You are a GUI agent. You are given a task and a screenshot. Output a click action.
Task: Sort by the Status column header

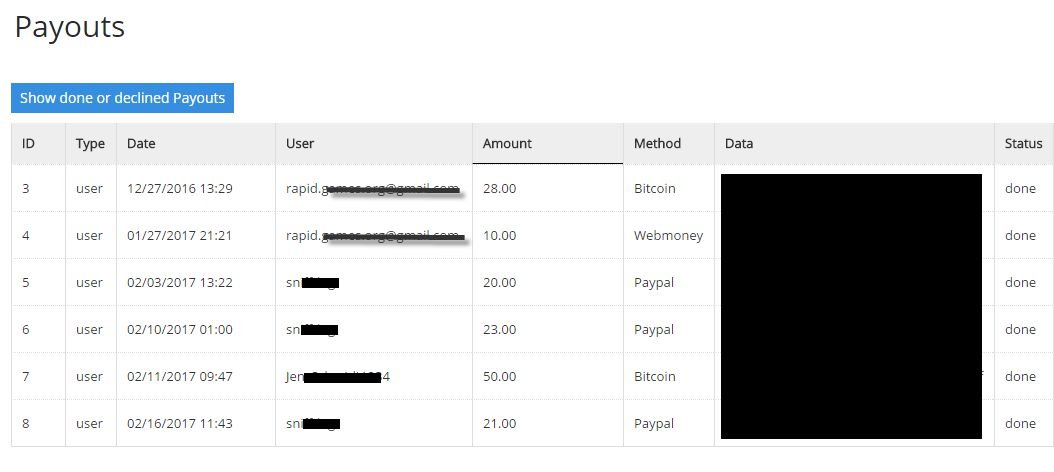pos(1023,144)
